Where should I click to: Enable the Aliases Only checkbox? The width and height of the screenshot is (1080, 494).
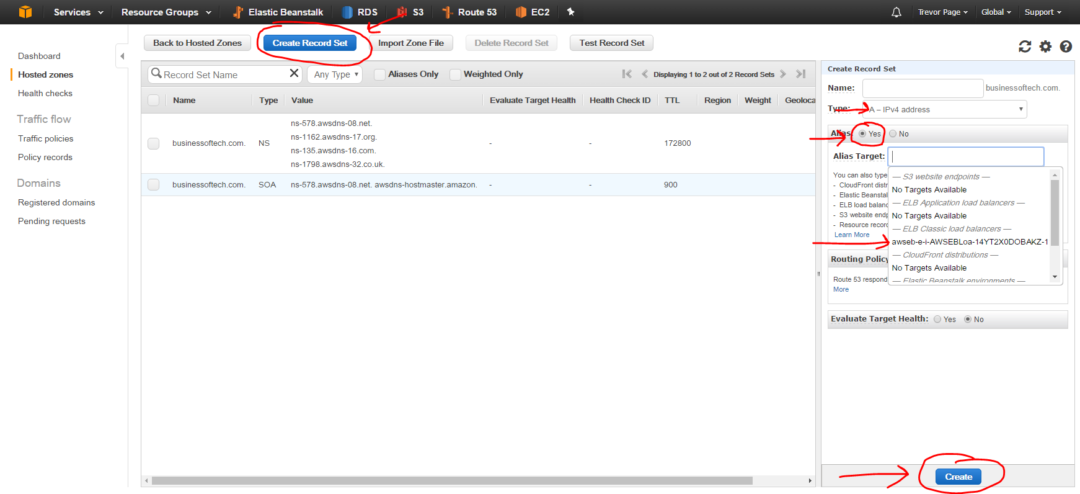[x=380, y=74]
